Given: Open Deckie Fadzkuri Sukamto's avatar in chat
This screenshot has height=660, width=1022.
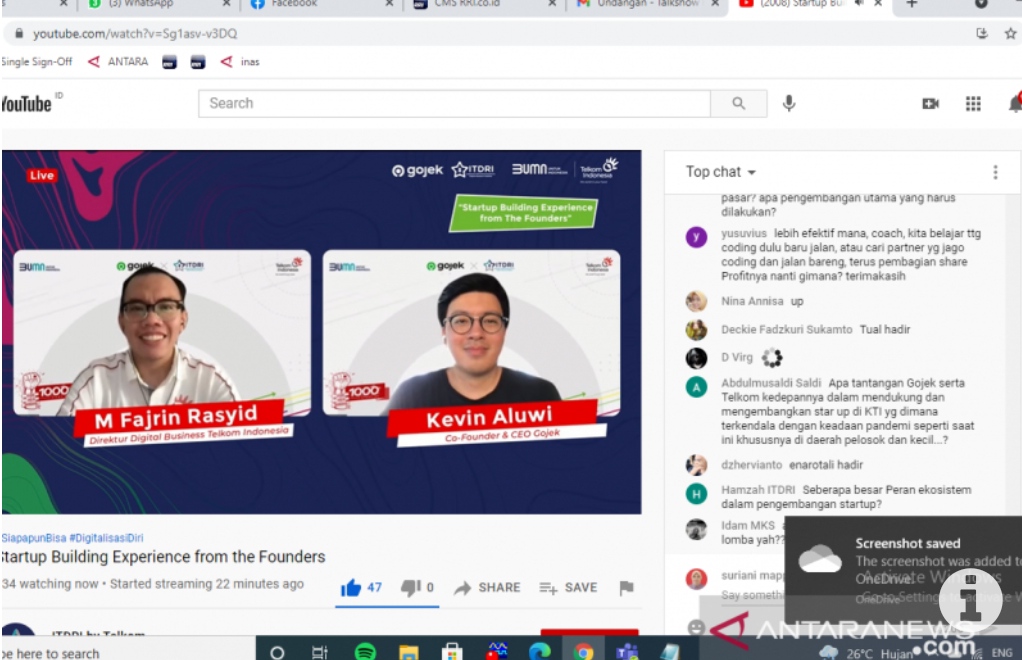Looking at the screenshot, I should pos(696,330).
